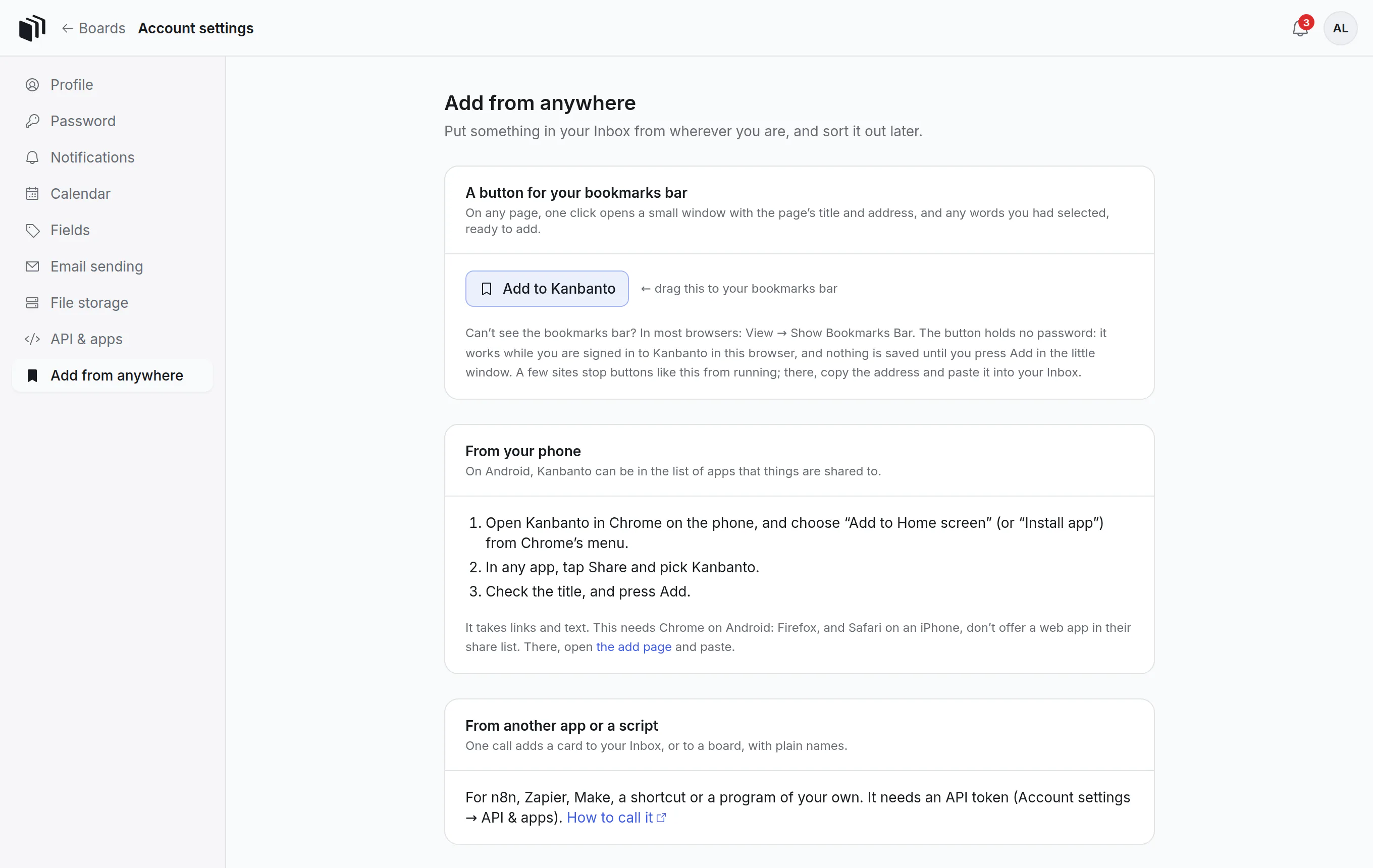Open API & apps settings
Viewport: 1373px width, 868px height.
[x=113, y=339]
